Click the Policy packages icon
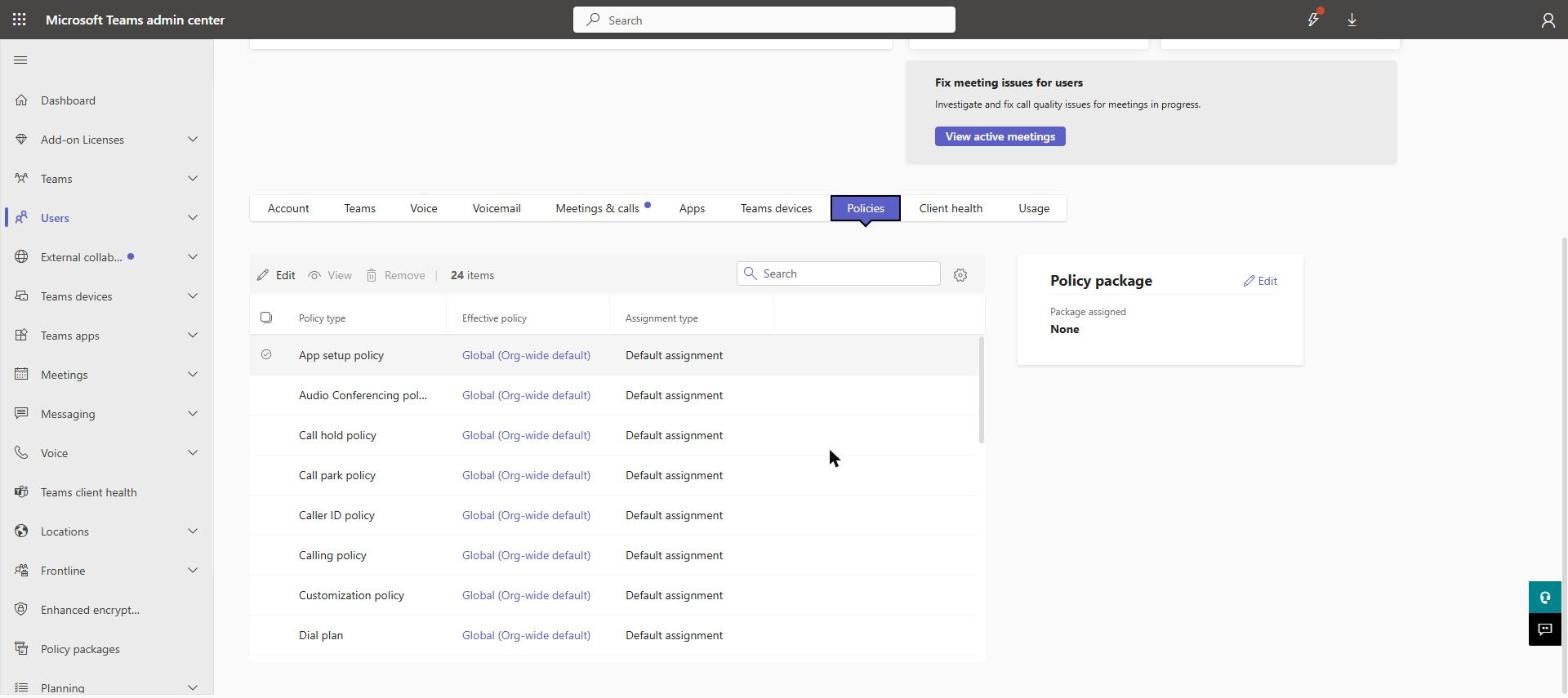Image resolution: width=1568 pixels, height=698 pixels. point(21,649)
